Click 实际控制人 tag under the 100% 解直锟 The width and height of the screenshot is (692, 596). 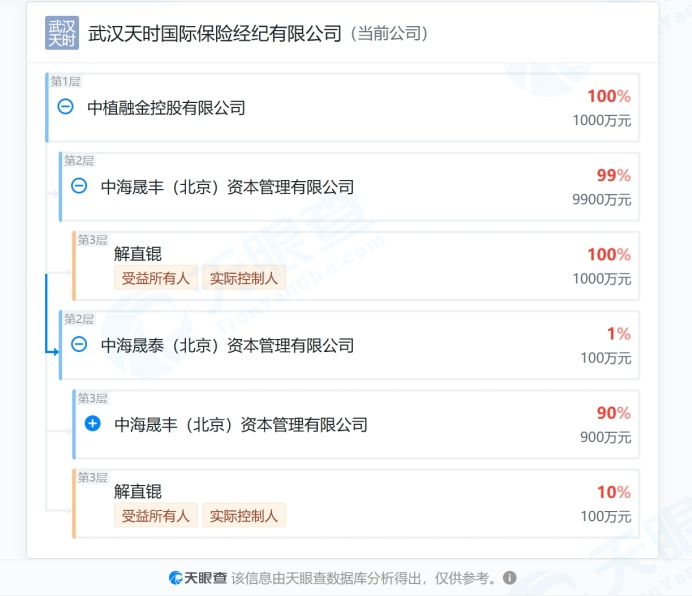click(244, 278)
